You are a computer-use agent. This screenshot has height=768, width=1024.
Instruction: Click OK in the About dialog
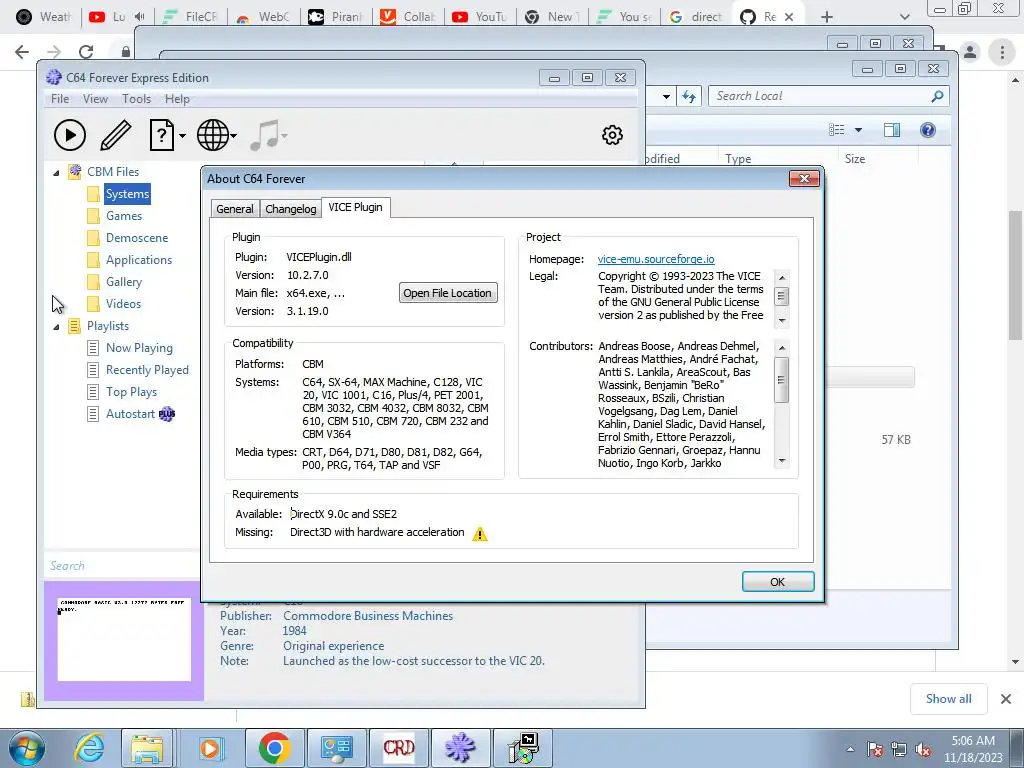click(777, 581)
